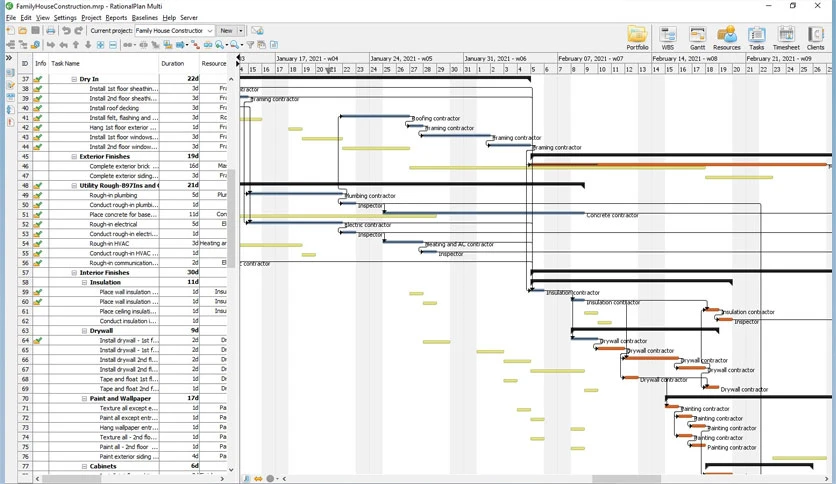The height and width of the screenshot is (484, 836).
Task: Move the task up with up-arrow icon
Action: pyautogui.click(x=76, y=45)
